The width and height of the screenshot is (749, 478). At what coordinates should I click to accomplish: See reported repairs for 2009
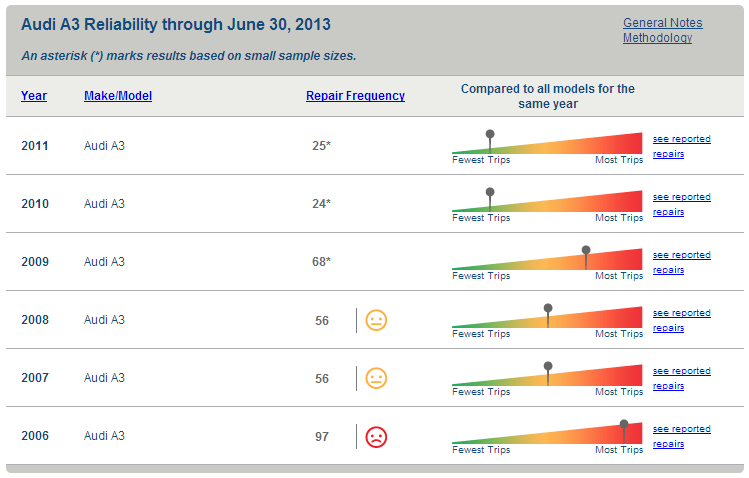[x=681, y=262]
